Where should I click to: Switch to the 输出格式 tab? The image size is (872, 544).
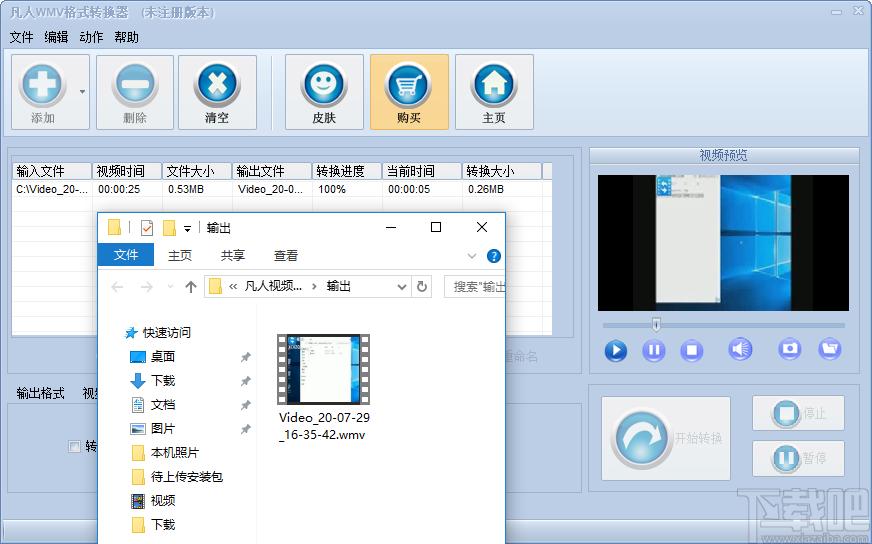tap(40, 393)
